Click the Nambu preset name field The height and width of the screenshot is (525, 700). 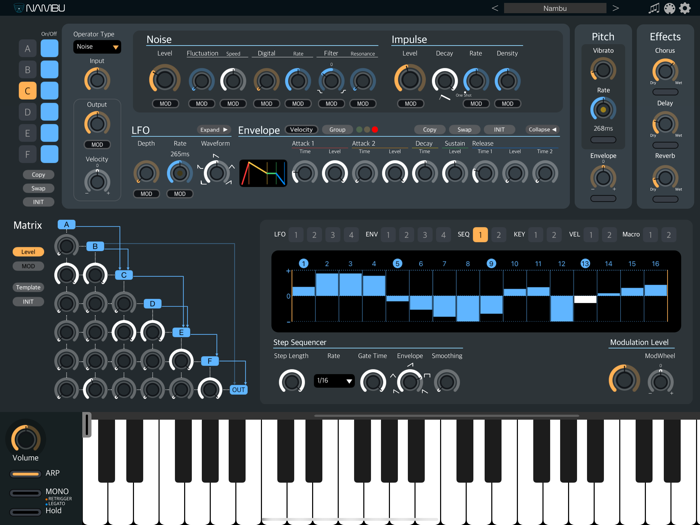pyautogui.click(x=555, y=8)
